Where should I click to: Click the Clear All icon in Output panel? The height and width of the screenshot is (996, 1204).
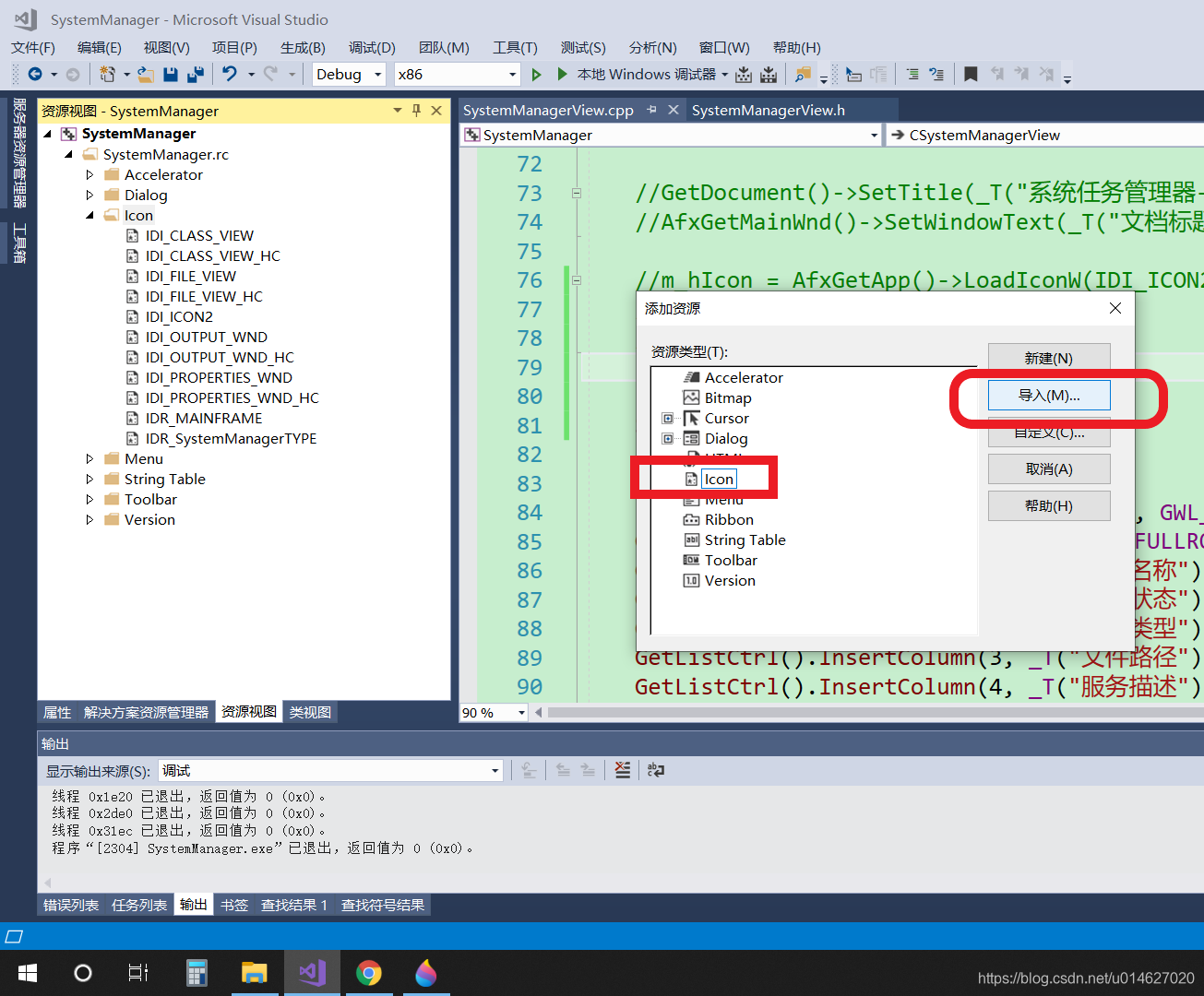623,770
